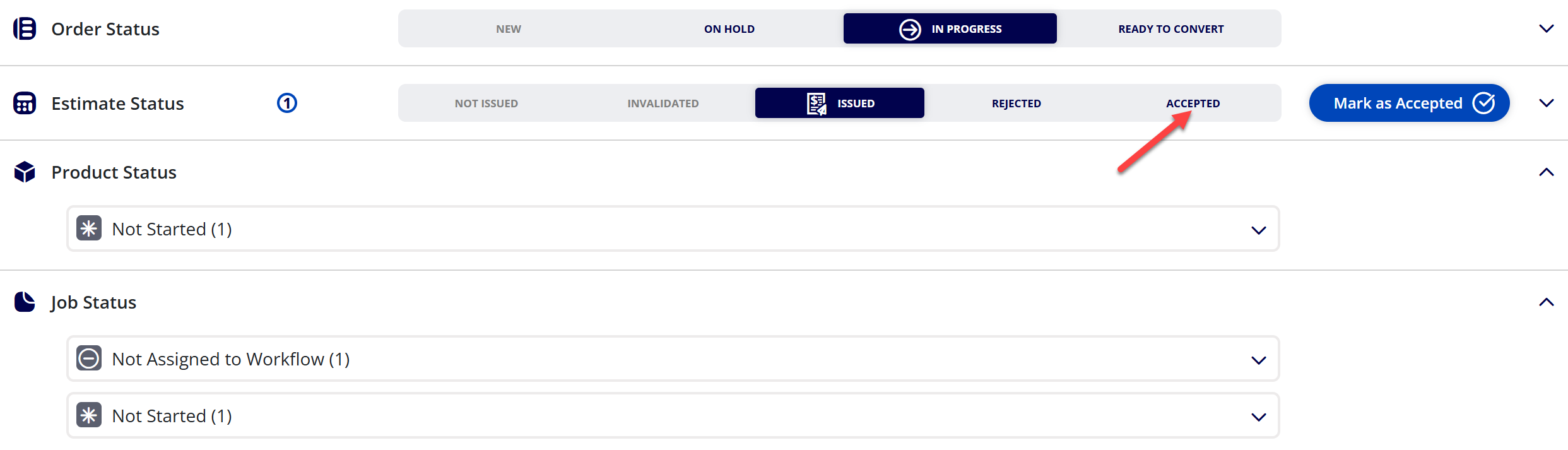1568x450 pixels.
Task: Click the Order Status section icon
Action: [x=25, y=28]
